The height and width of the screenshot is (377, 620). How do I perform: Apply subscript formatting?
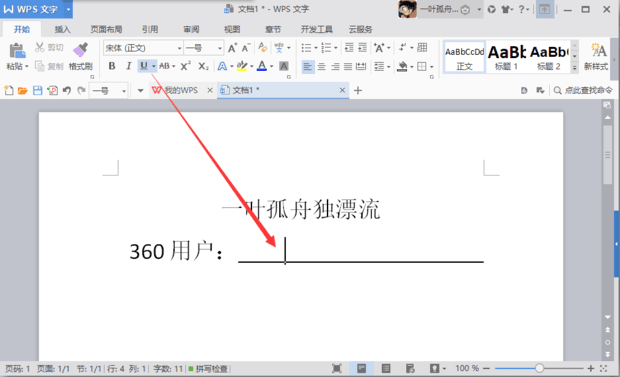pos(203,66)
